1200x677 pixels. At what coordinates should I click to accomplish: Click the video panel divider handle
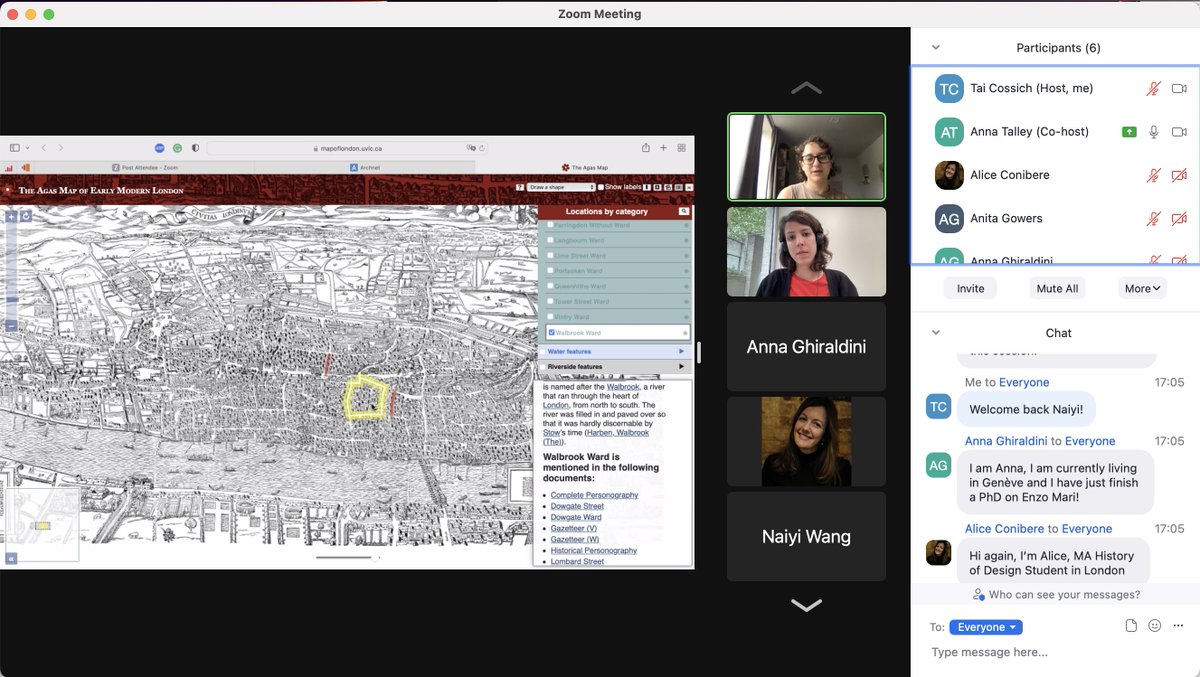699,352
